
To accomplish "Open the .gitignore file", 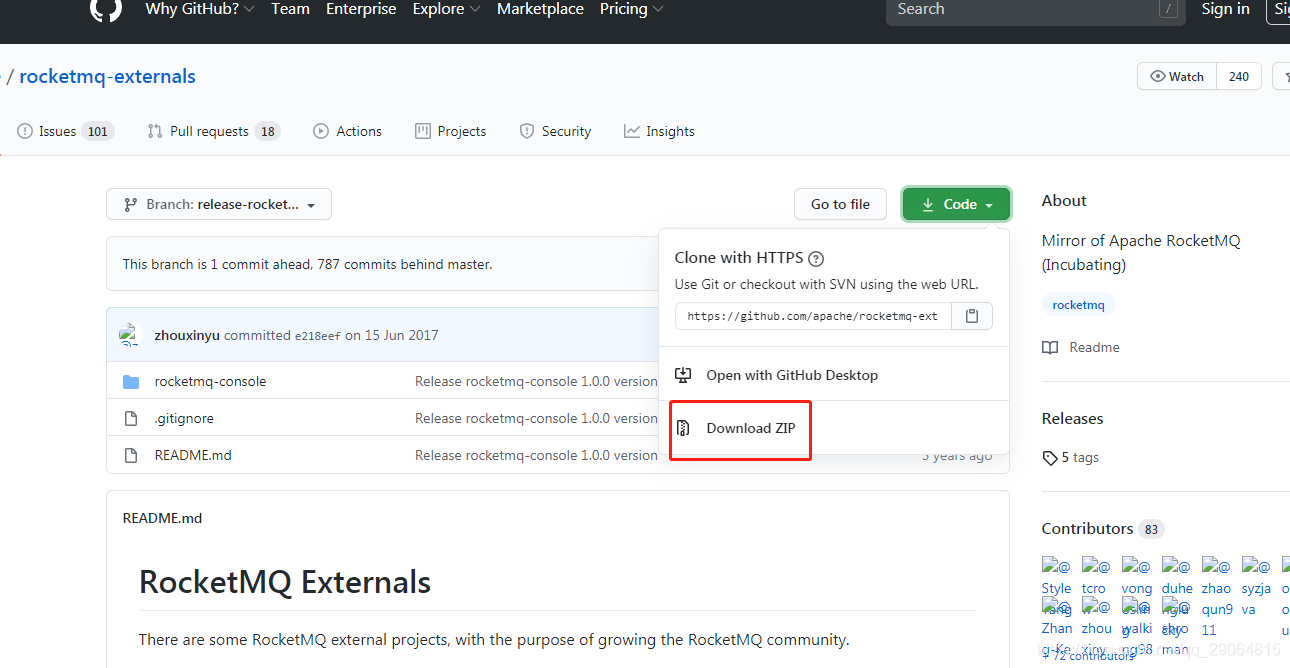I will click(x=184, y=418).
